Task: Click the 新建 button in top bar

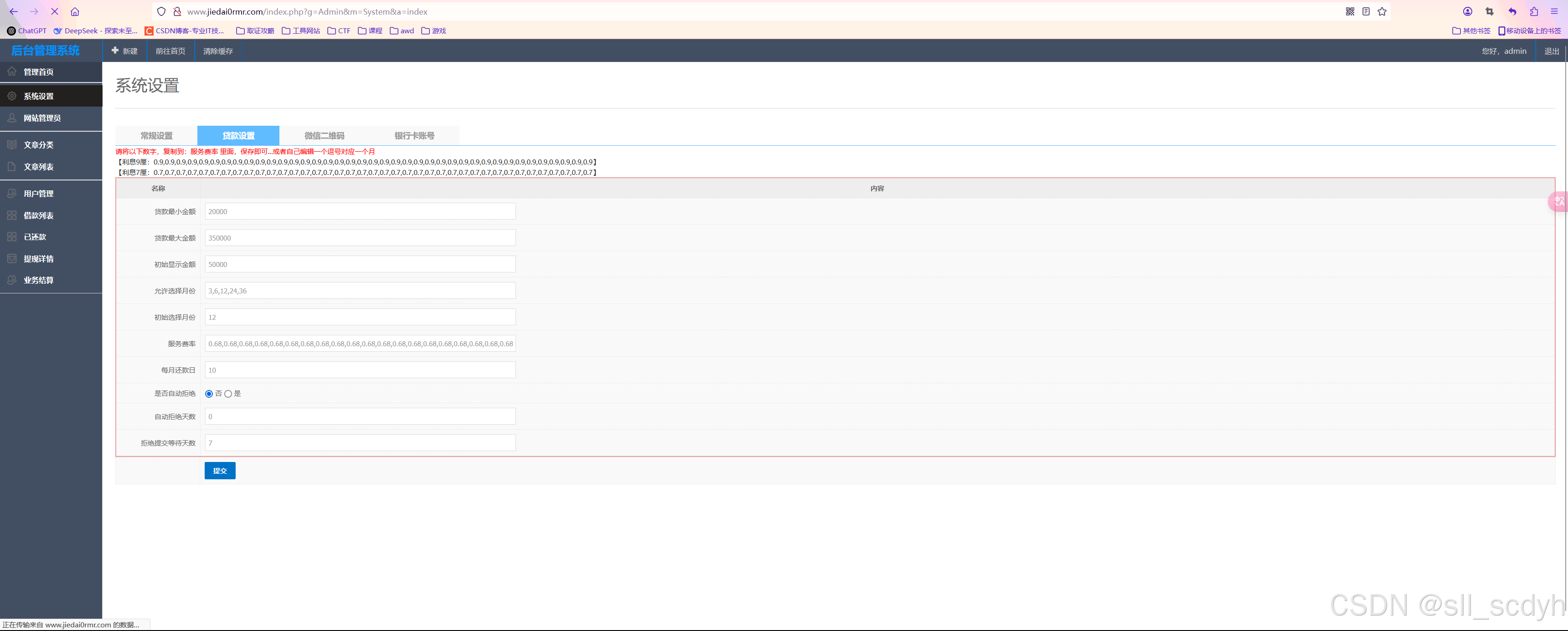Action: 125,51
